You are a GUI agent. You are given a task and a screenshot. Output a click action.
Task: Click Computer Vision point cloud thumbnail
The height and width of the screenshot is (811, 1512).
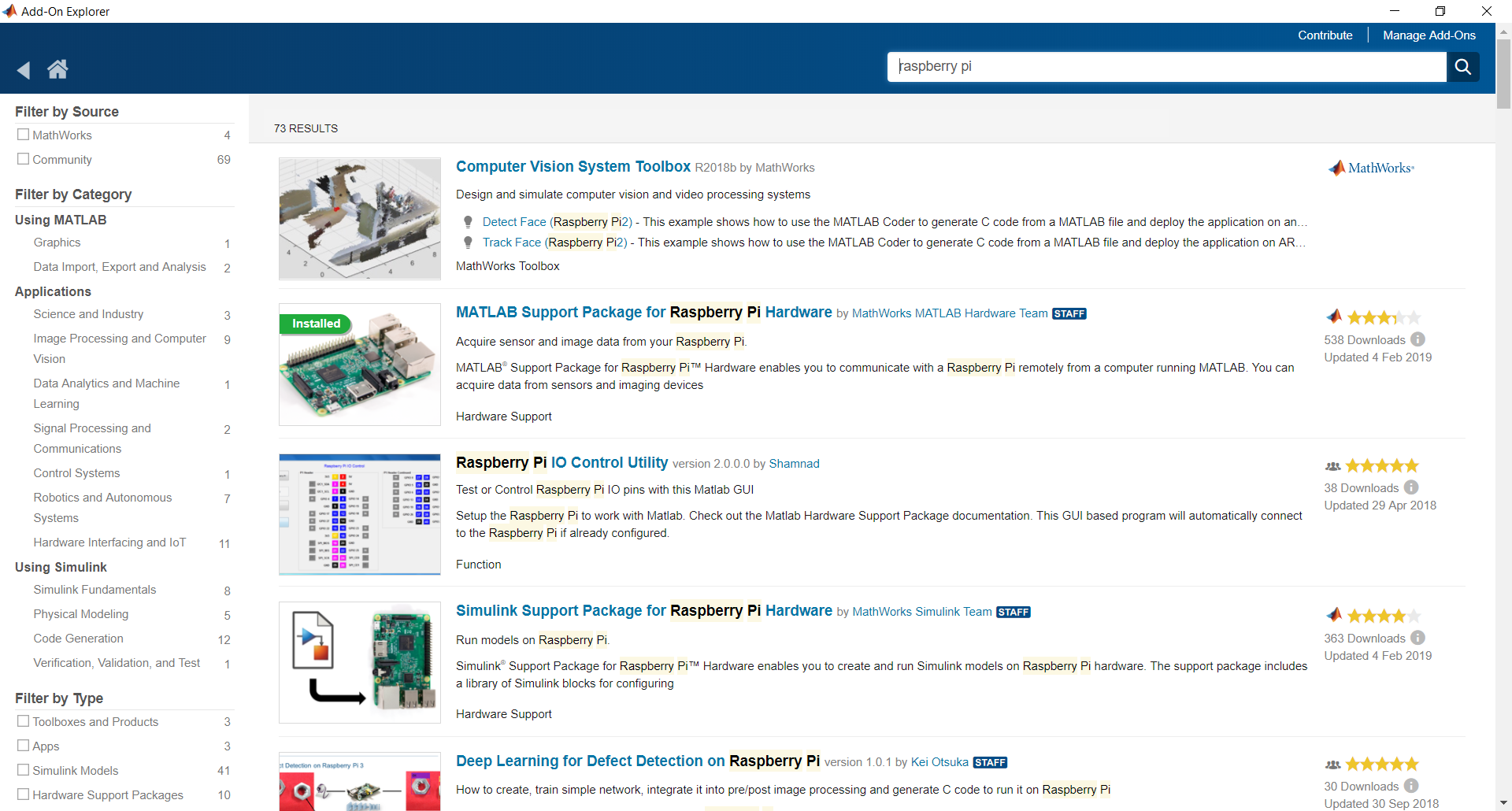click(360, 219)
